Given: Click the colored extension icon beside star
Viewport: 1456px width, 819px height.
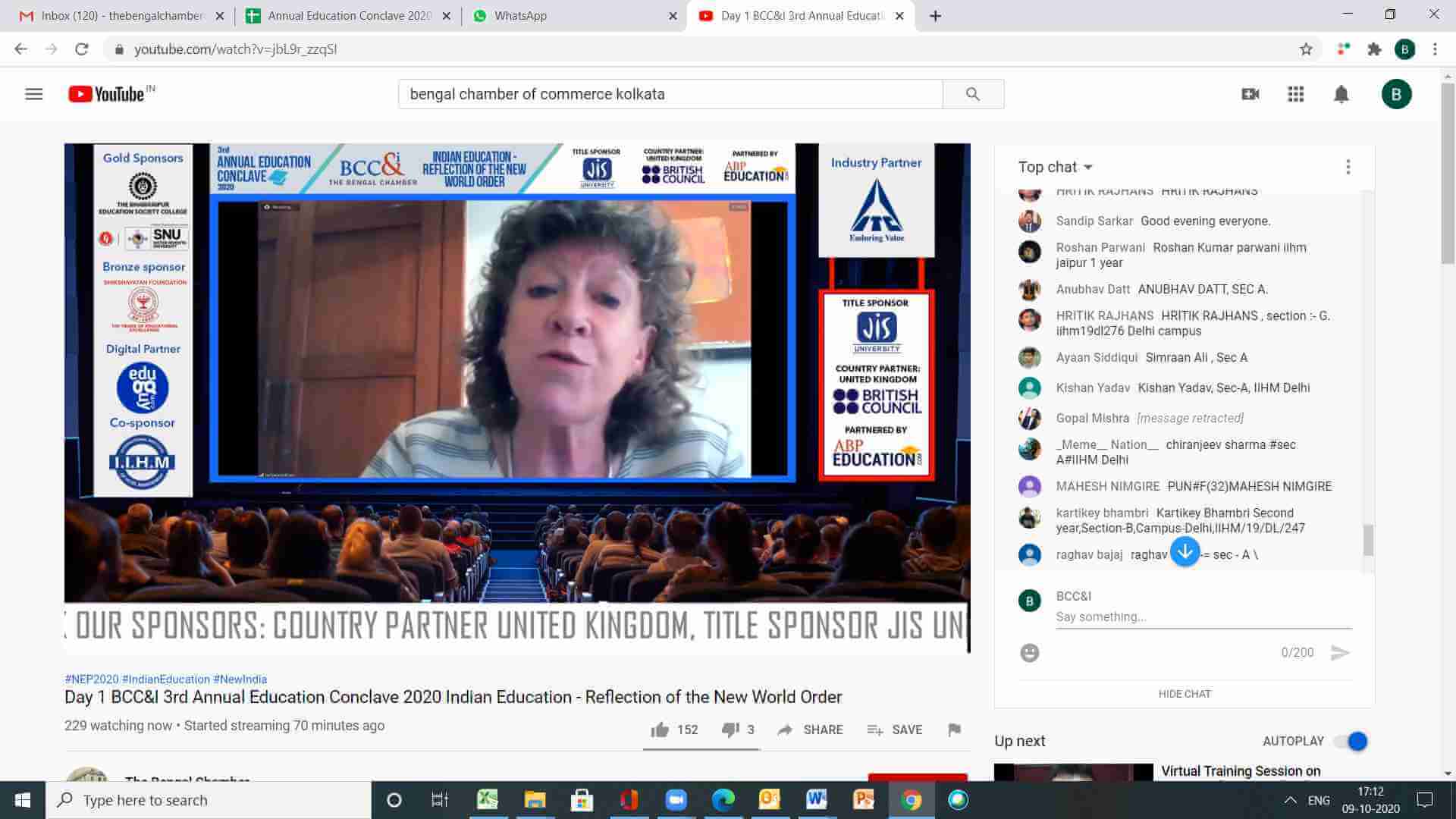Looking at the screenshot, I should click(x=1343, y=49).
